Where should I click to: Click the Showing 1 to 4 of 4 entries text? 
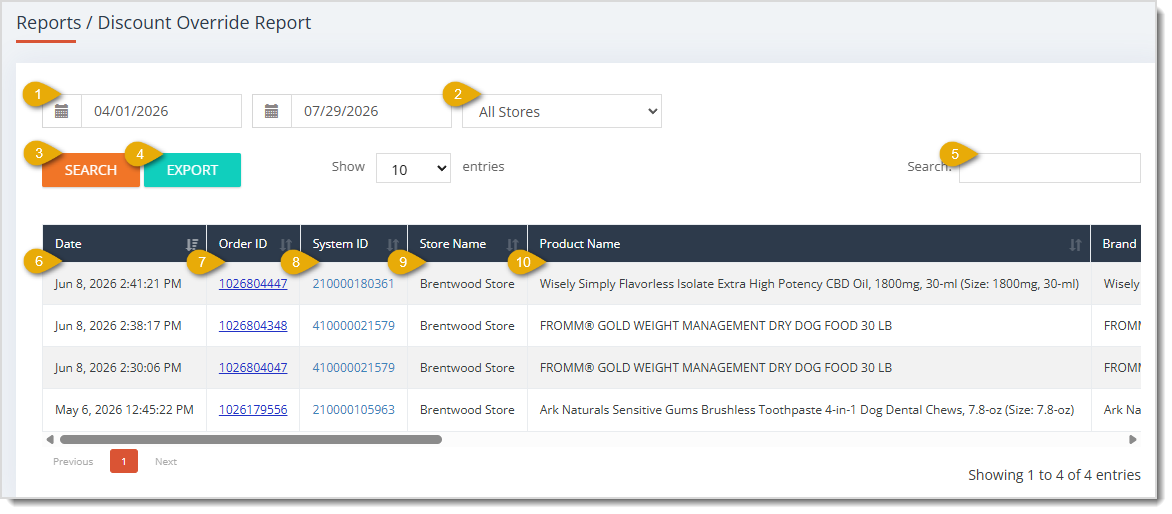pos(1054,475)
